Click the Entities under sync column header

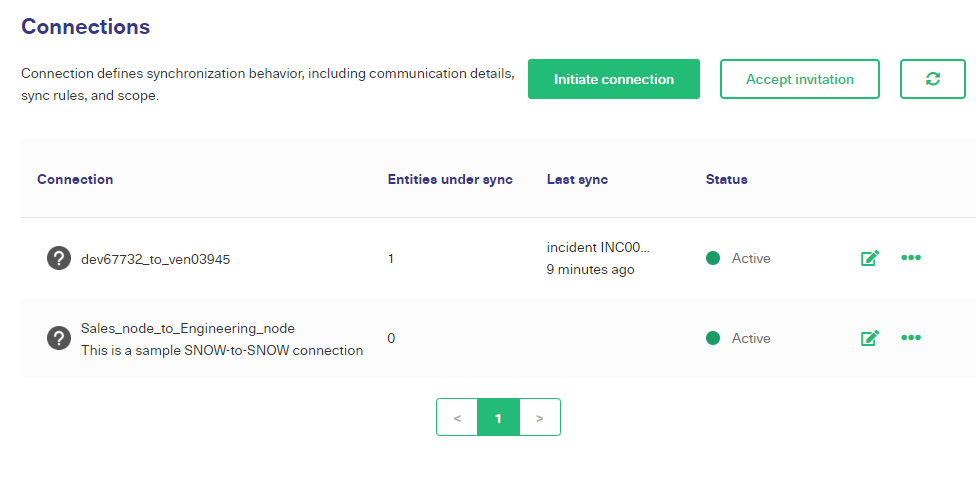pyautogui.click(x=450, y=179)
